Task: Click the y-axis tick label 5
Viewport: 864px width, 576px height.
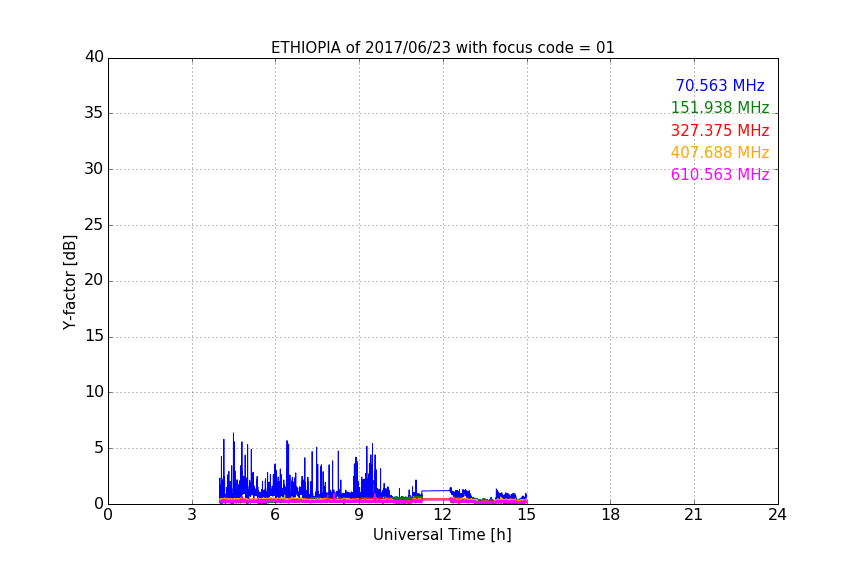Action: pyautogui.click(x=99, y=448)
